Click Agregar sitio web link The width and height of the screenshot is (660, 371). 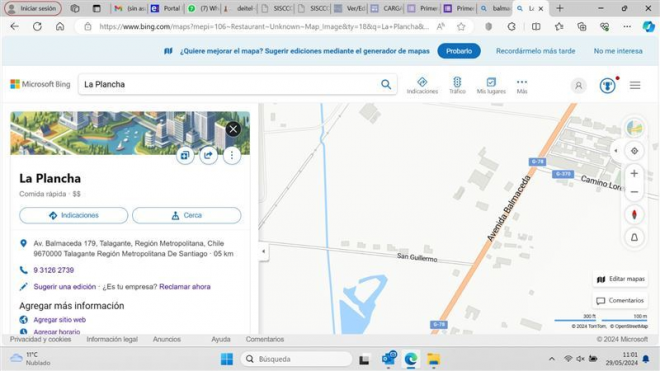[x=60, y=320]
